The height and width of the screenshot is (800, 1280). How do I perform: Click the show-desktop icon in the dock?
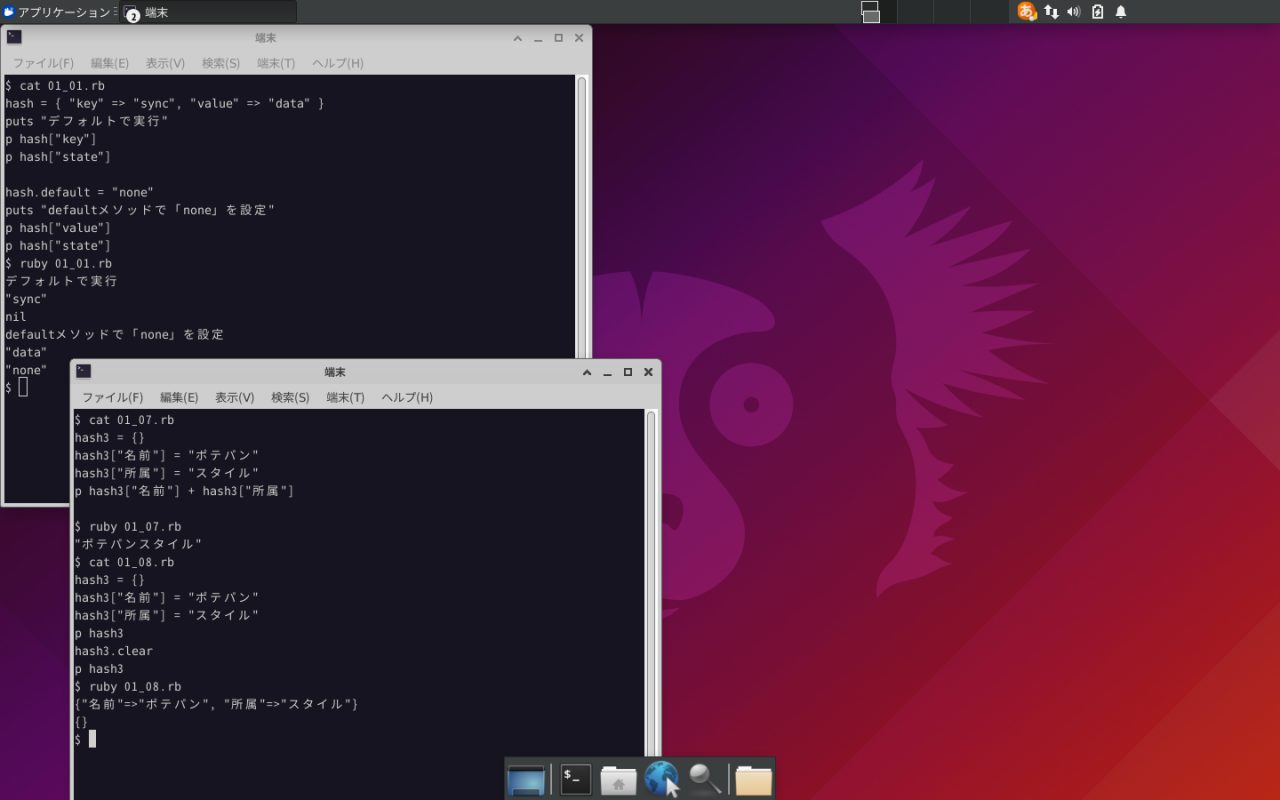coord(526,778)
